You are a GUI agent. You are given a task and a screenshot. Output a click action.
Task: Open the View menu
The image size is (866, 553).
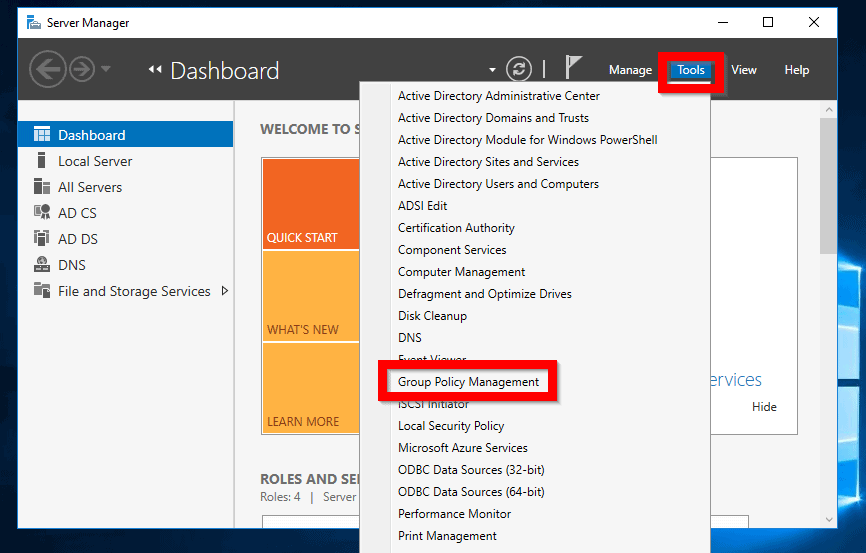point(743,70)
